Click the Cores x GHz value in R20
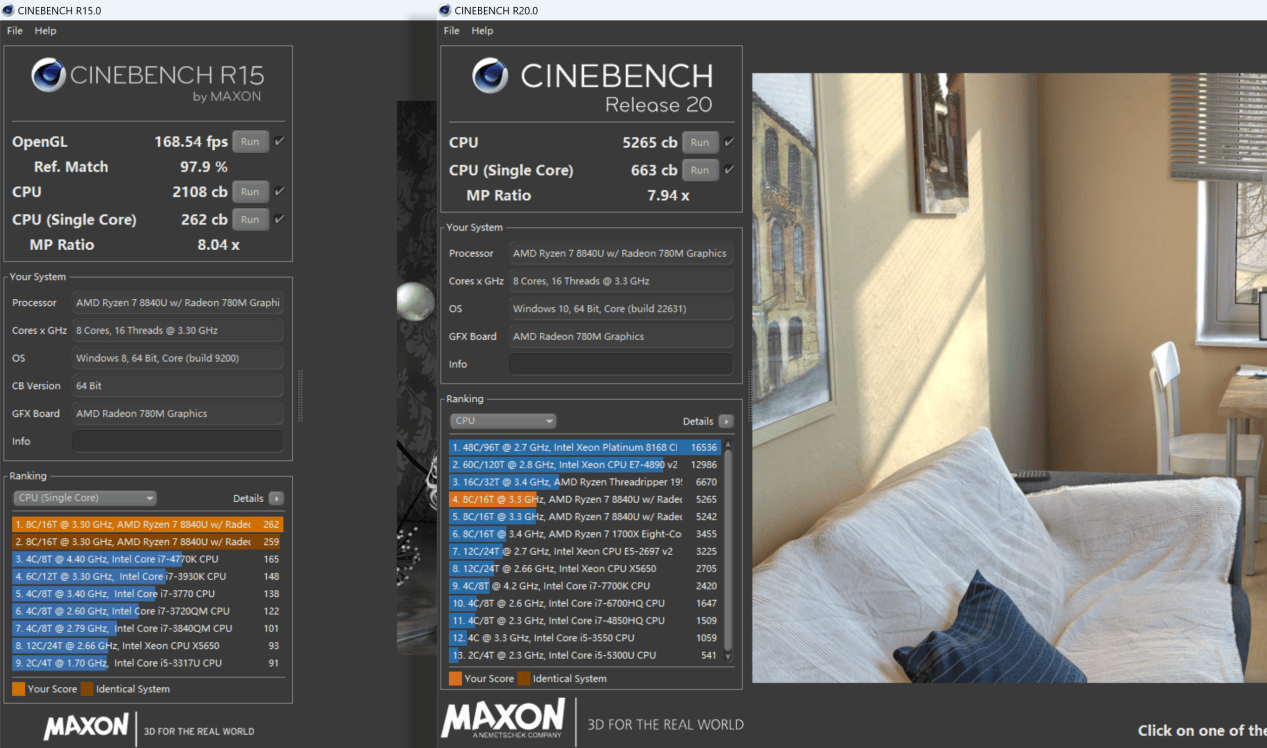 pyautogui.click(x=621, y=281)
